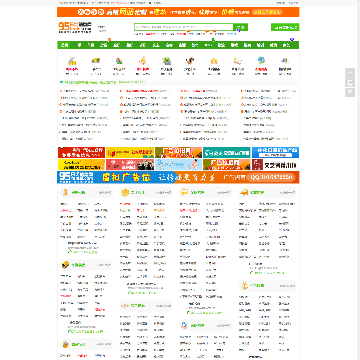The image size is (360, 360).
Task: Click the blue circular-arrows section header icon
Action: (184, 325)
